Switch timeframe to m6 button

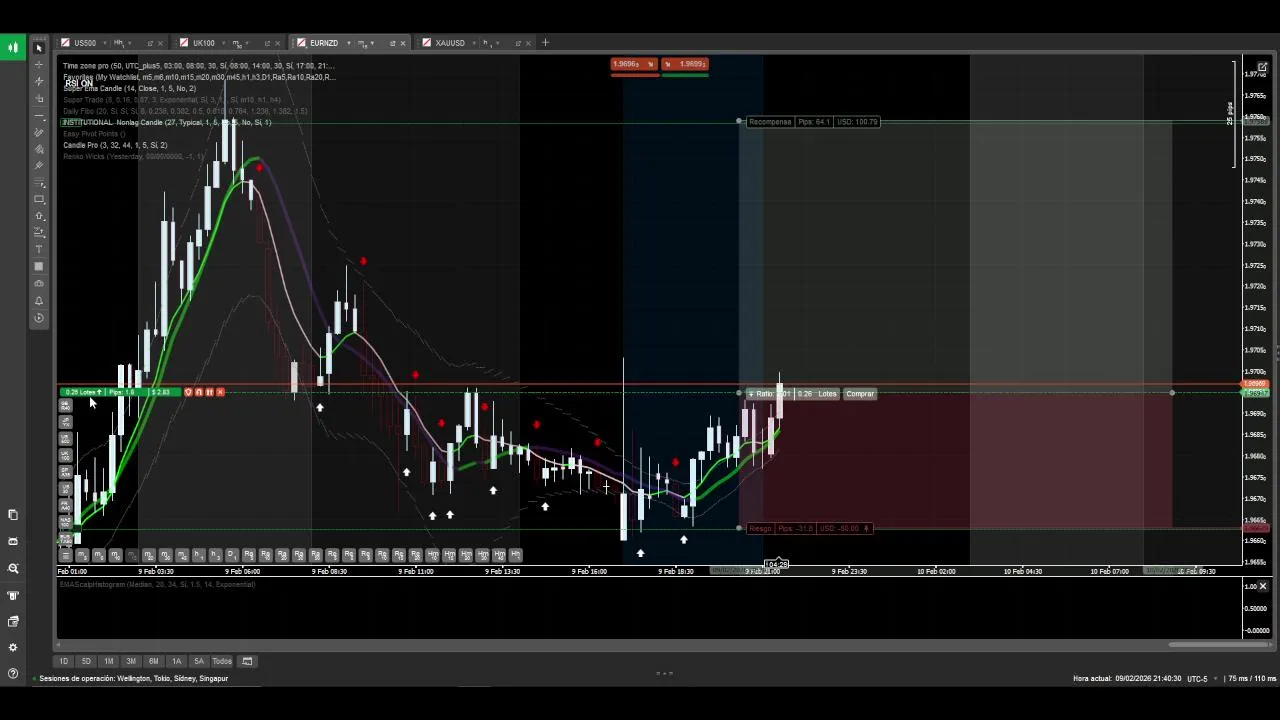click(99, 555)
